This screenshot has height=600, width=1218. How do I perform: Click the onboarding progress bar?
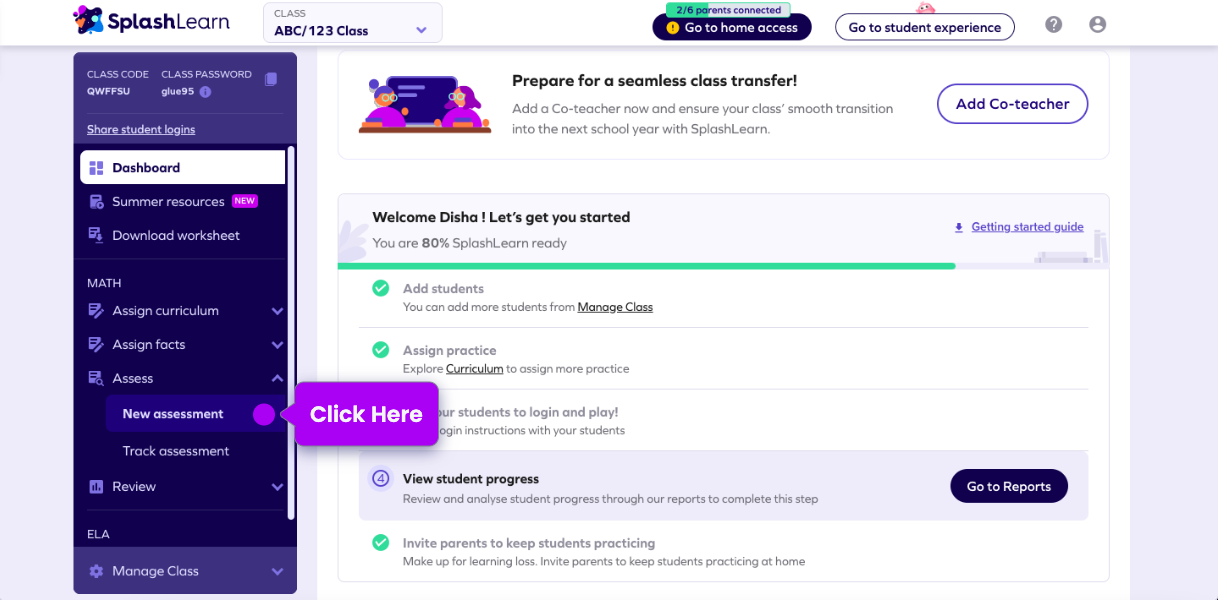[646, 266]
